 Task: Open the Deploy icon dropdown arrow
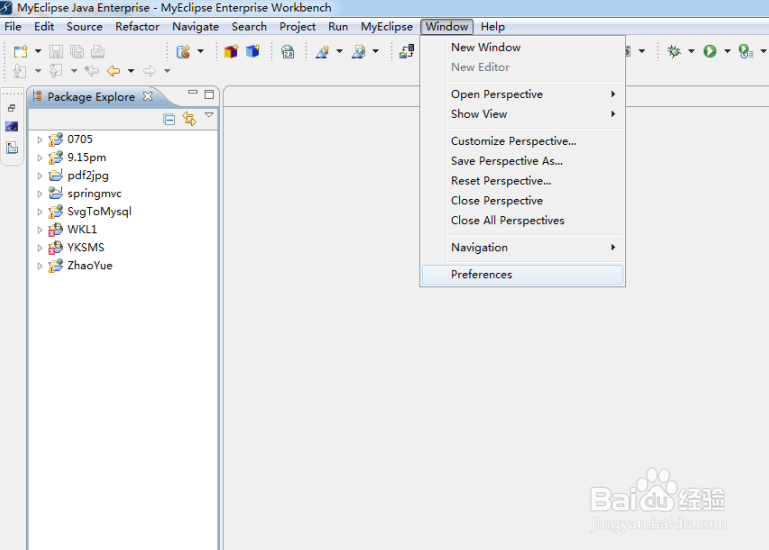(x=339, y=51)
